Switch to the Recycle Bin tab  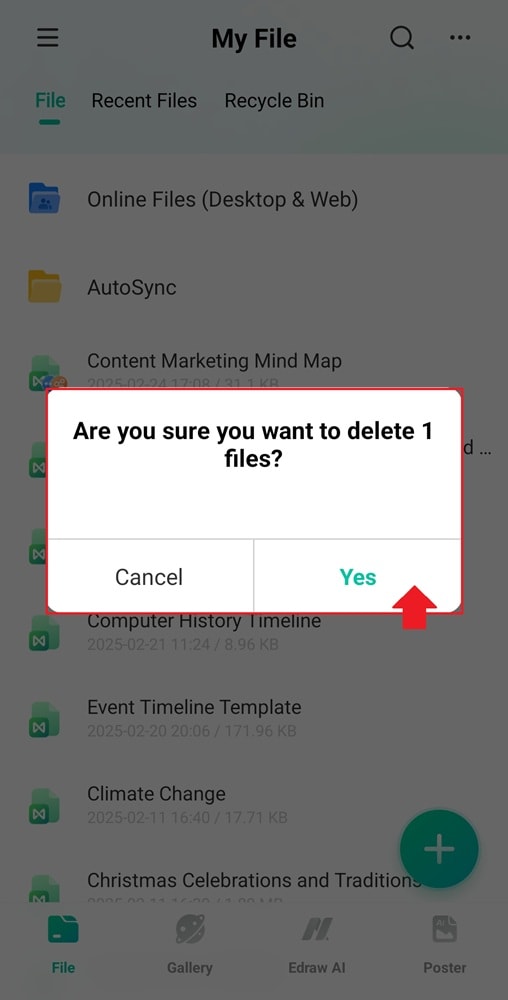tap(274, 101)
